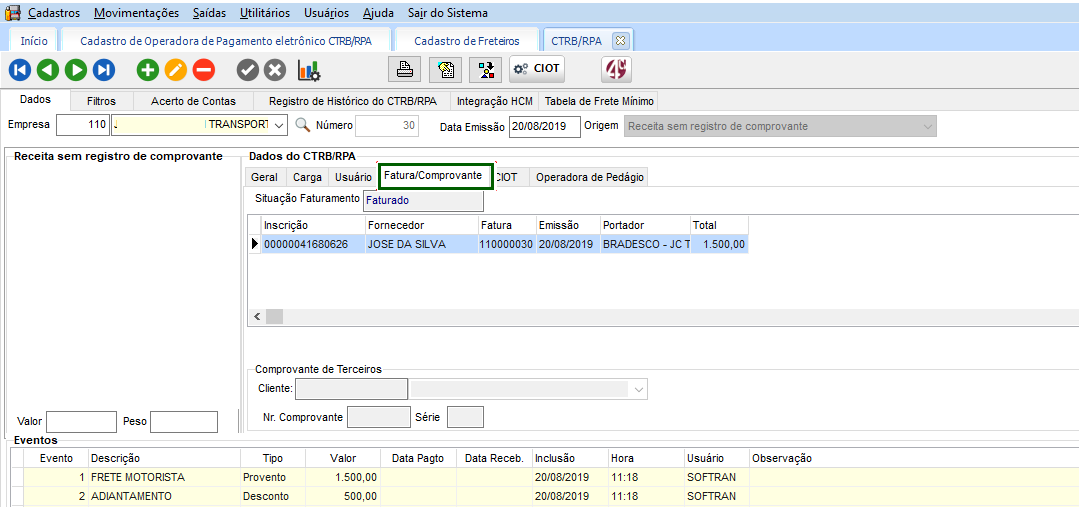Close the CTRB/RPA tab
1079x507 pixels.
point(620,41)
